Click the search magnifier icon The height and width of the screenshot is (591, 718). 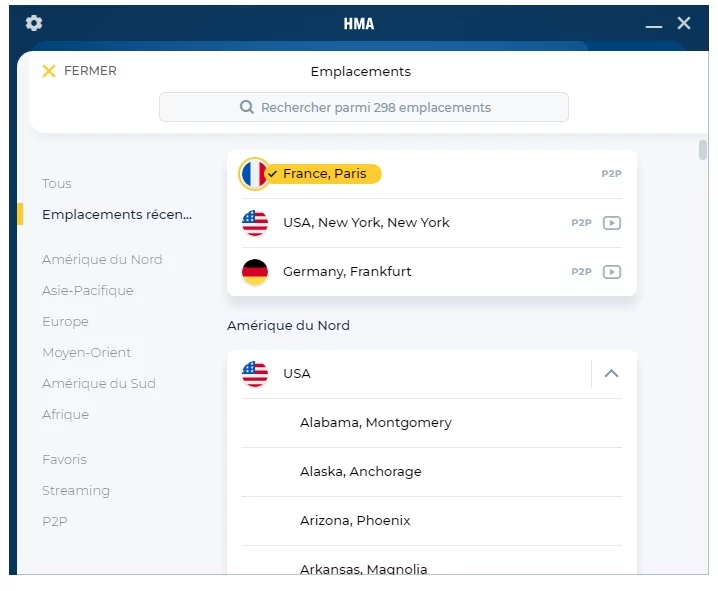(246, 107)
